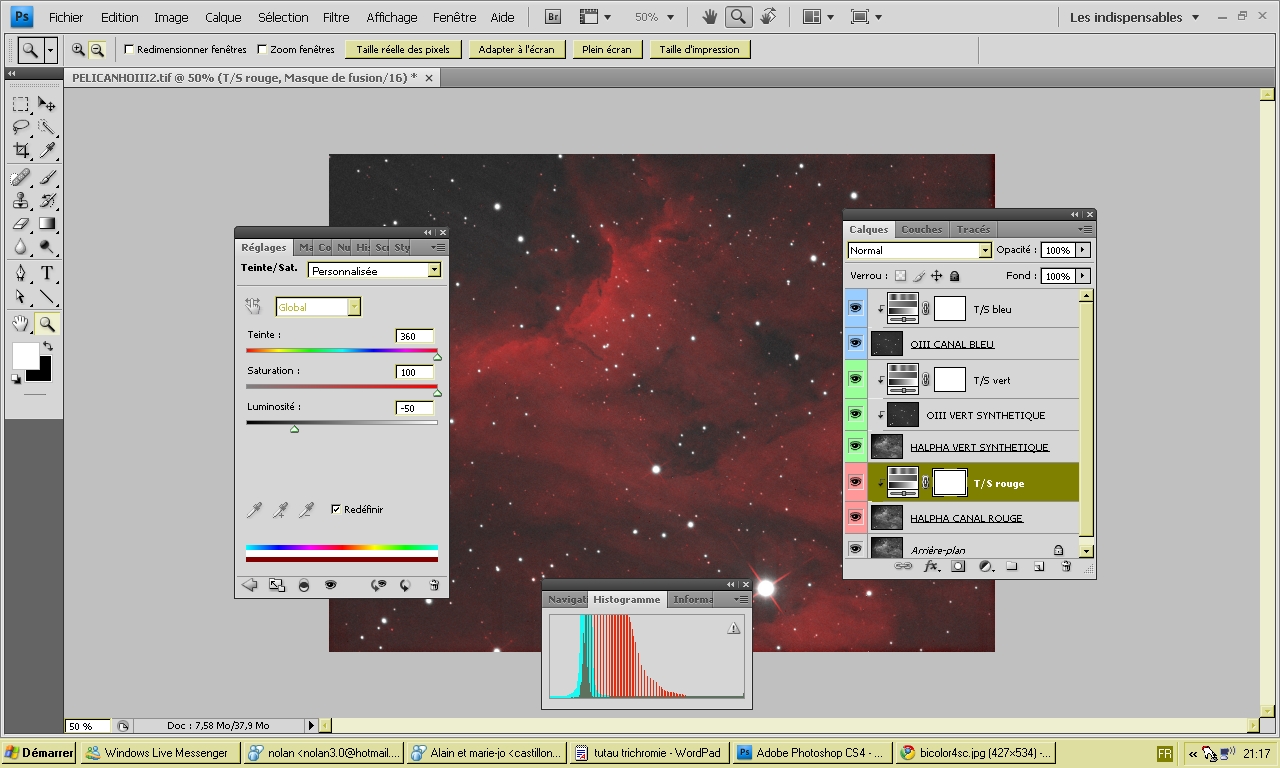Select the Healing Brush tool
The height and width of the screenshot is (768, 1280).
[x=21, y=178]
